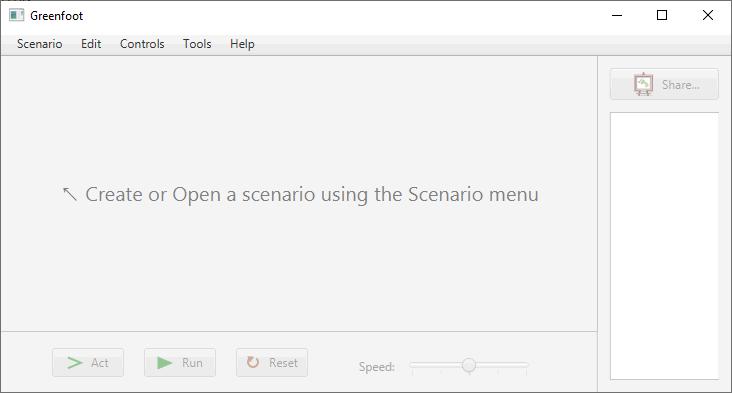Click the green arrow icon on Act

coord(75,363)
